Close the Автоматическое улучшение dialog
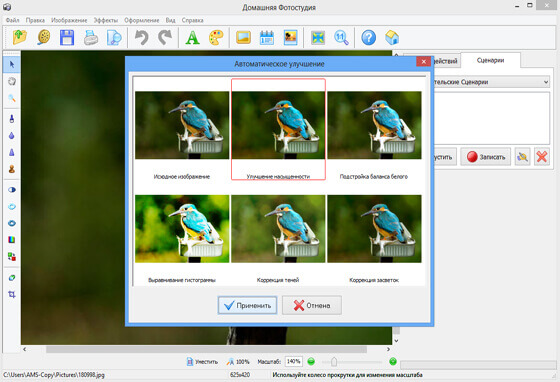560x382 pixels. tap(423, 62)
